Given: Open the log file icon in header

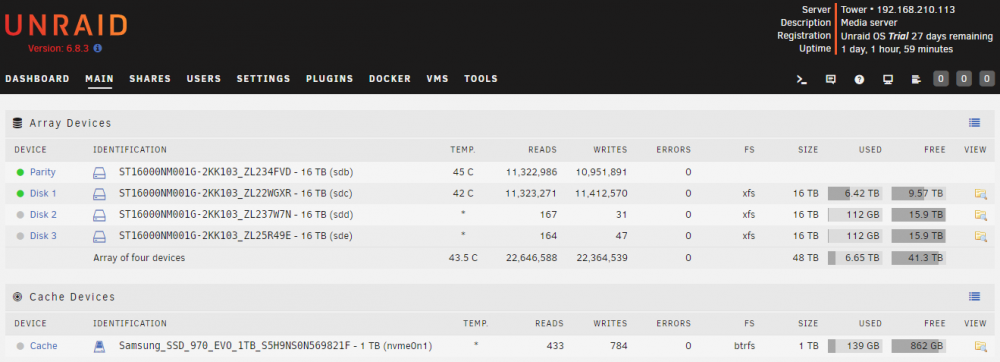Looking at the screenshot, I should [916, 80].
